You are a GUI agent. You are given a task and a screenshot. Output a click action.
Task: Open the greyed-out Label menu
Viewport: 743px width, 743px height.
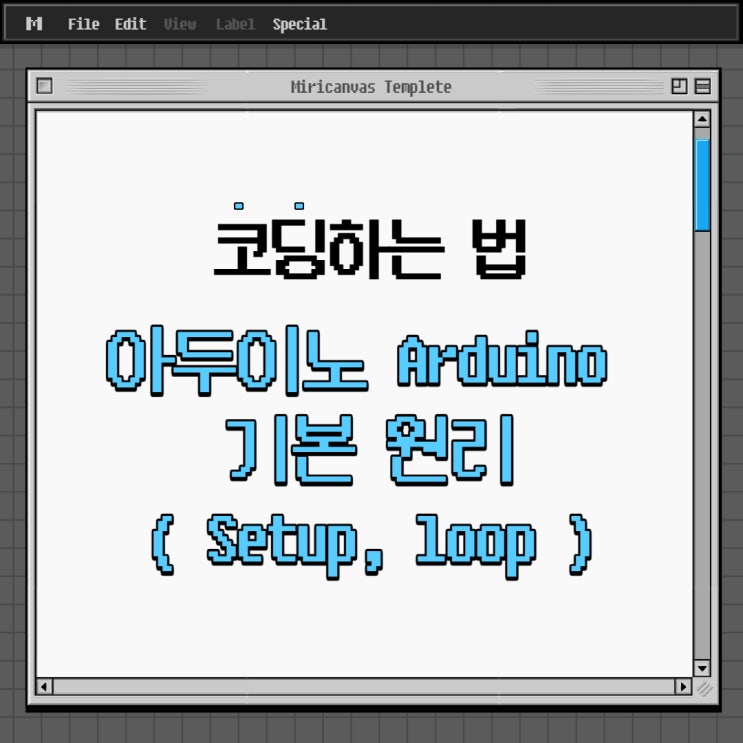pyautogui.click(x=236, y=24)
